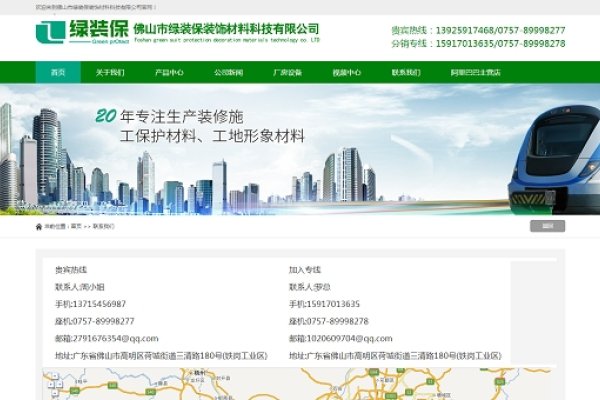
Task: Follow the 联系我们 breadcrumb link
Action: [104, 226]
